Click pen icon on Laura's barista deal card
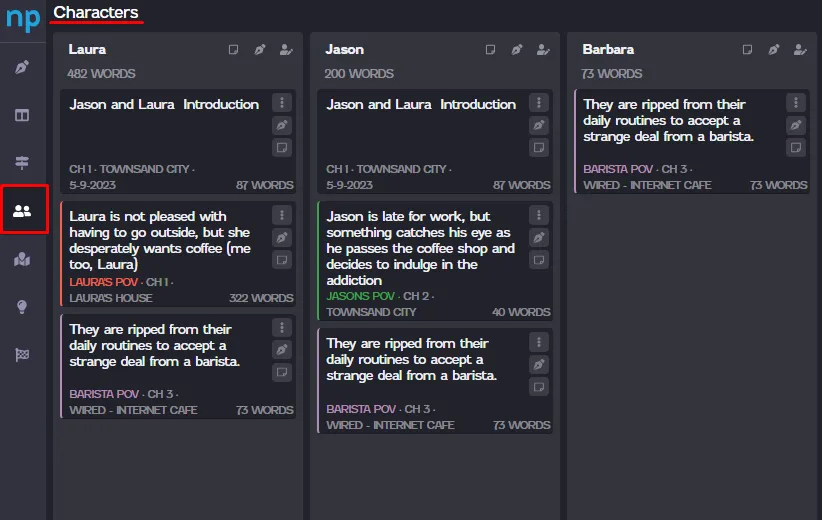Image resolution: width=822 pixels, height=520 pixels. (282, 350)
